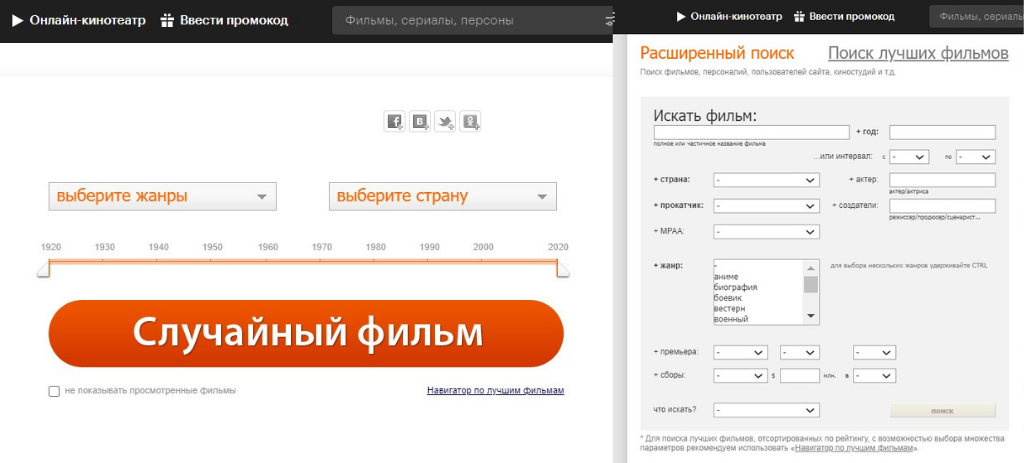1024x463 pixels.
Task: Tick не показывать просмотренные фильмы checkbox
Action: point(54,391)
